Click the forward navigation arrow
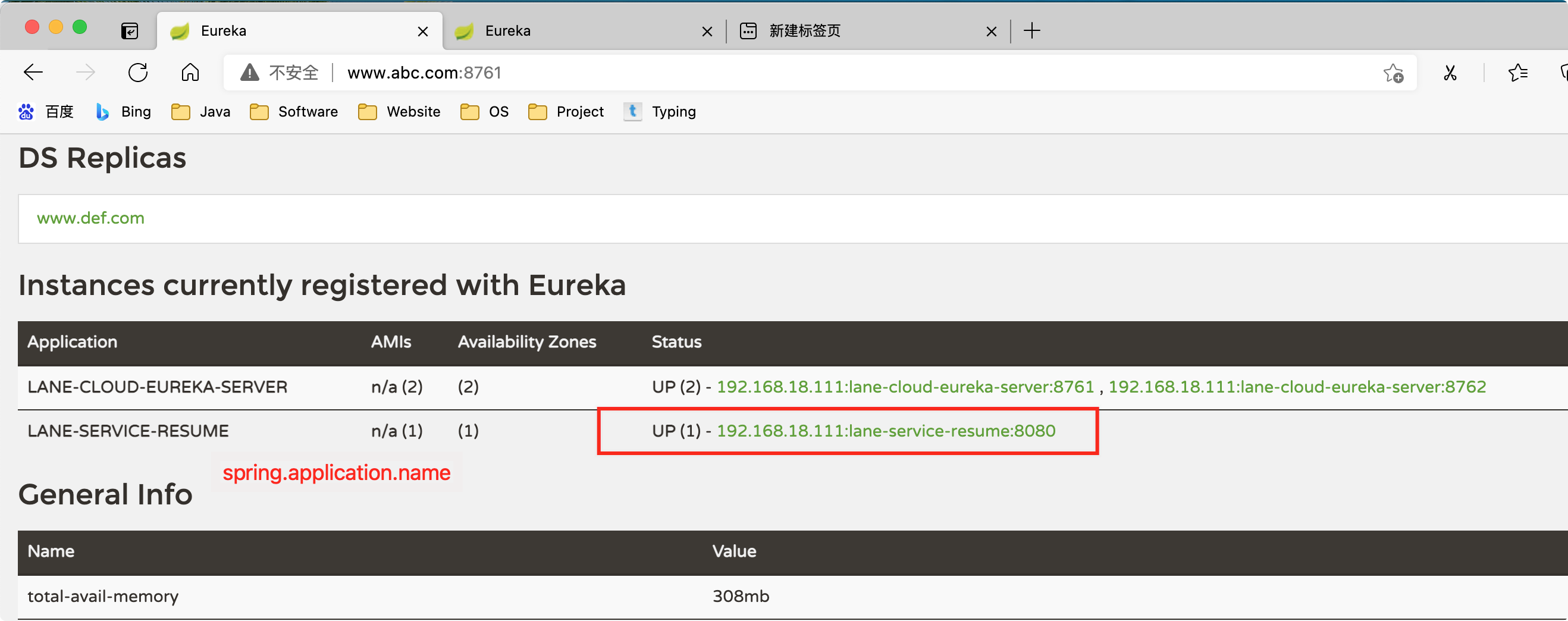1568x621 pixels. (x=85, y=73)
